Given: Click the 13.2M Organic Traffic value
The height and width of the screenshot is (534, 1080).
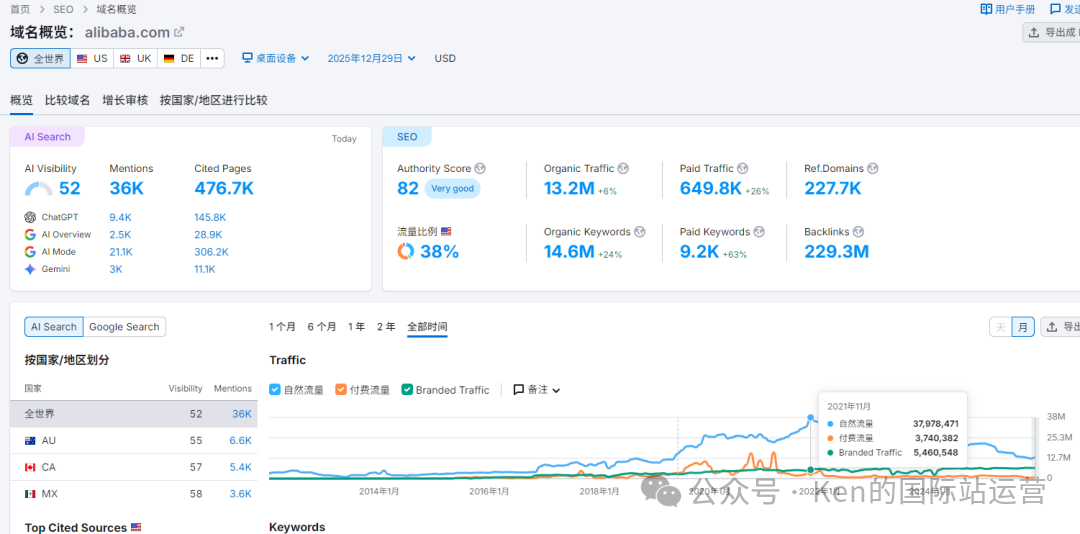Looking at the screenshot, I should [569, 188].
